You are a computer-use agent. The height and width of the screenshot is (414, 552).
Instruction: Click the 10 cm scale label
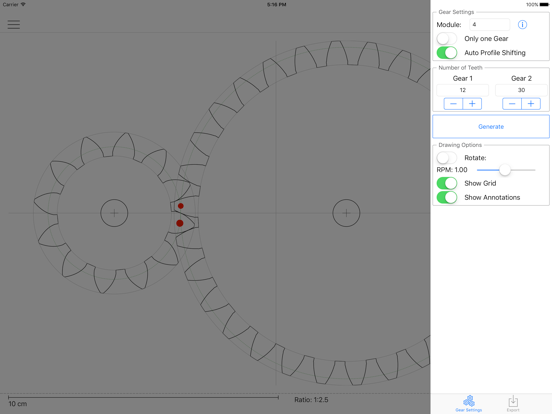(x=18, y=404)
